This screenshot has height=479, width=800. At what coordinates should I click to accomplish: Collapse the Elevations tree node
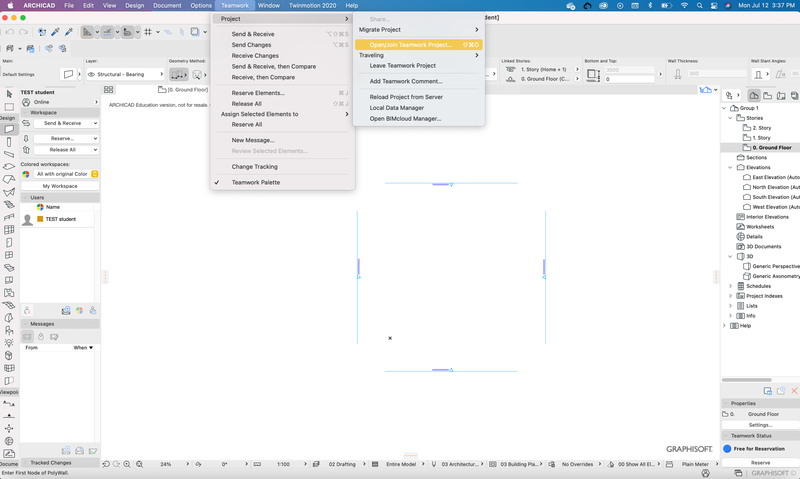pyautogui.click(x=730, y=167)
